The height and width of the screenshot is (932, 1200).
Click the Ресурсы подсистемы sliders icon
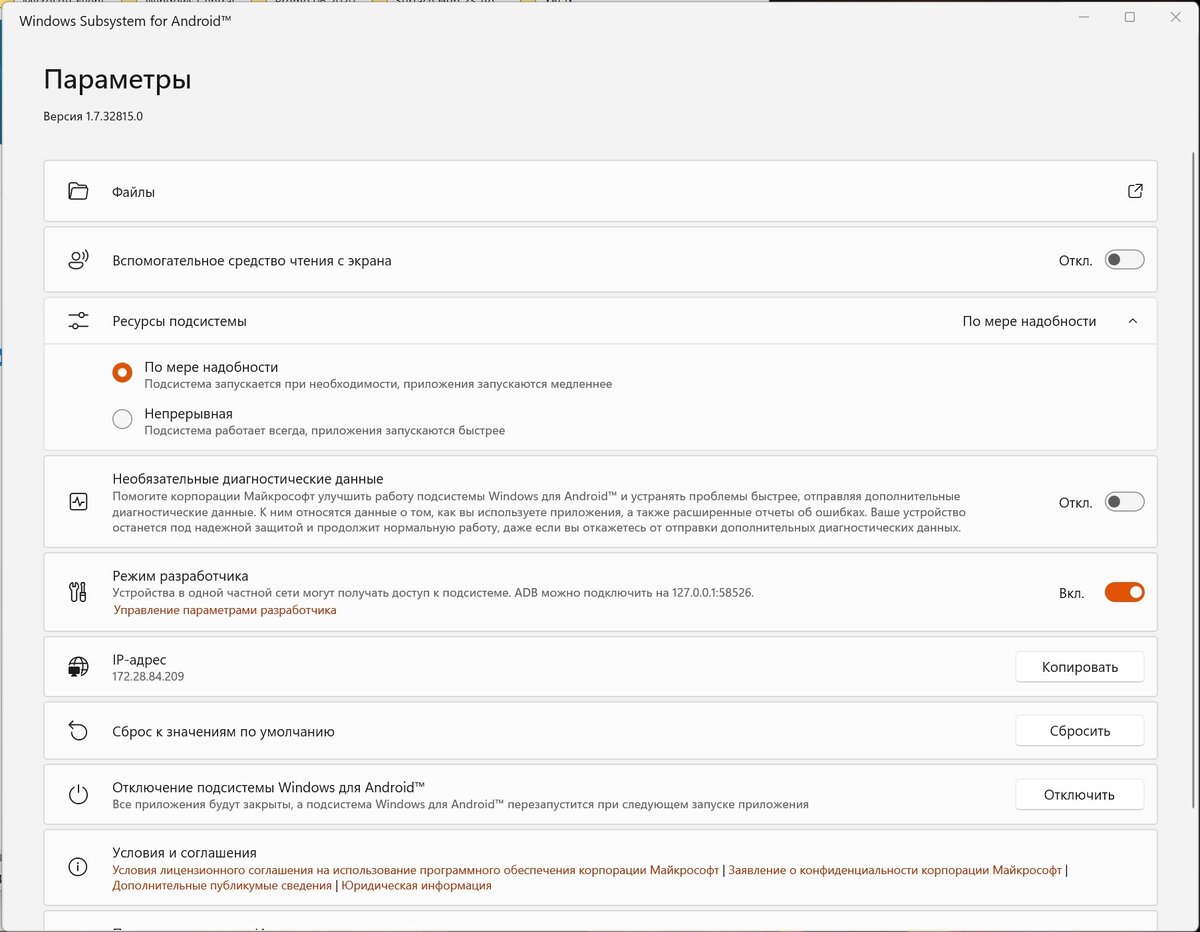[x=78, y=321]
